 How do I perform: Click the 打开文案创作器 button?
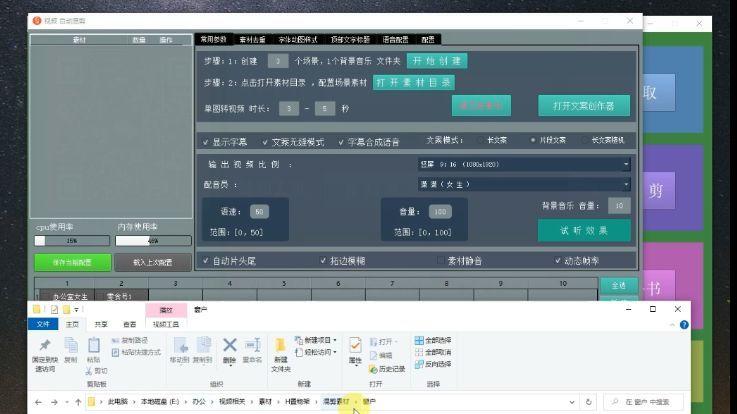[x=584, y=106]
